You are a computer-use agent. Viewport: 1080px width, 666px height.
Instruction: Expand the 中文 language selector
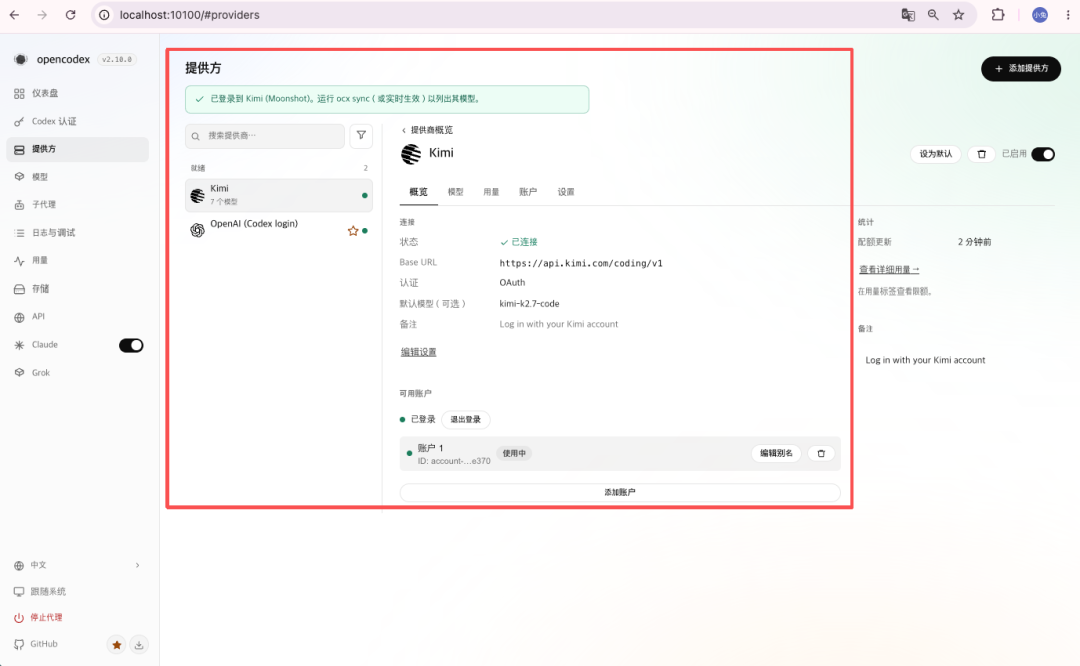pyautogui.click(x=77, y=565)
